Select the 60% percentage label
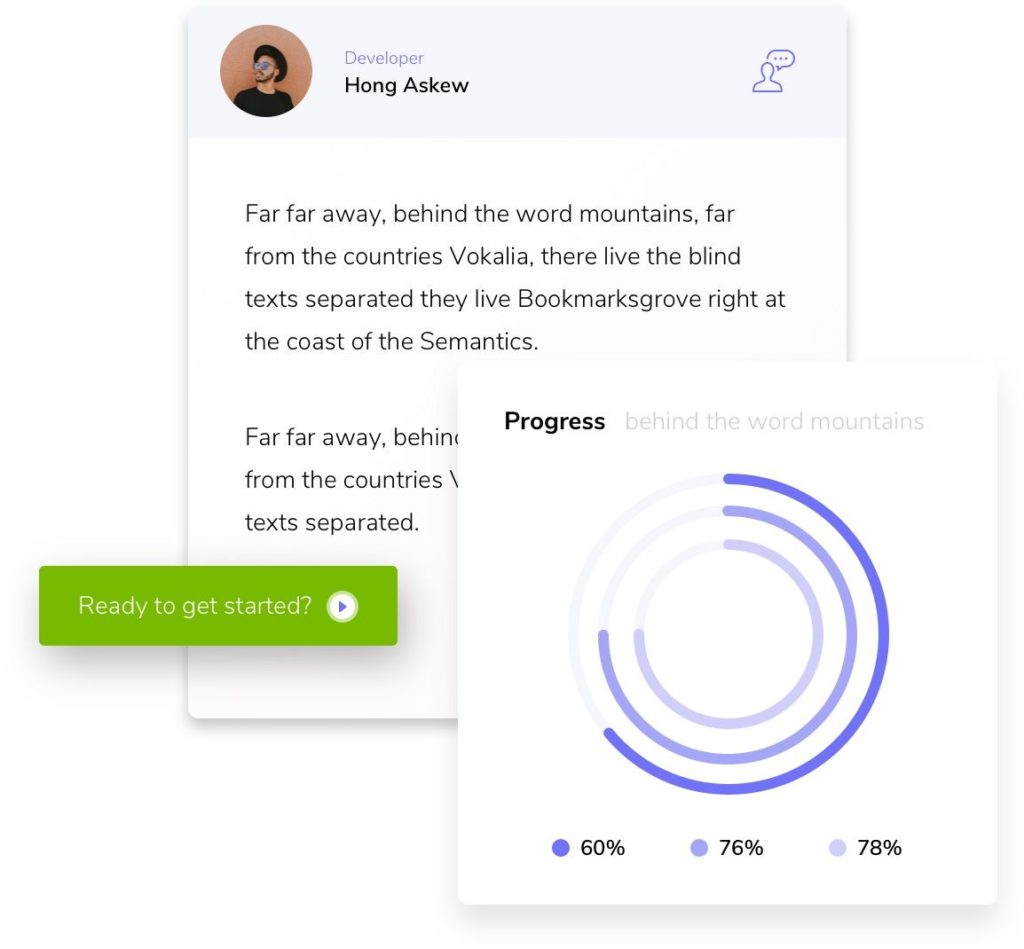 click(602, 848)
